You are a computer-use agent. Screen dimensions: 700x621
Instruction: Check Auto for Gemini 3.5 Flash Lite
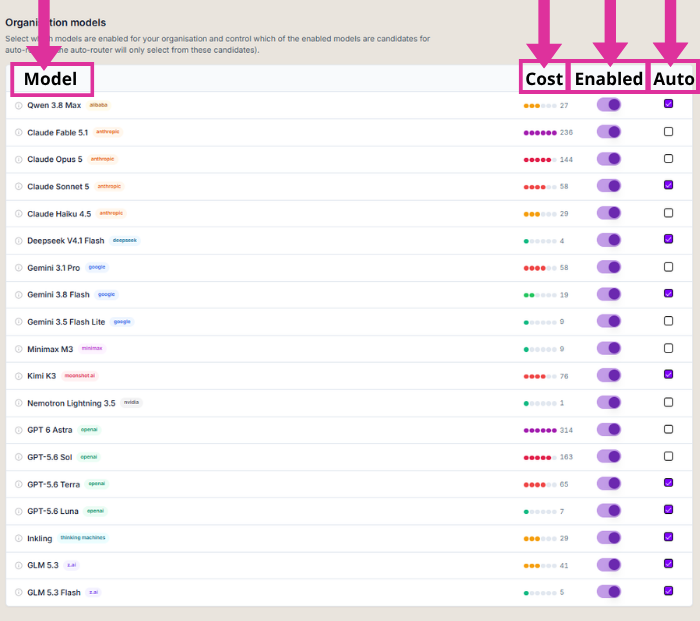click(x=668, y=321)
